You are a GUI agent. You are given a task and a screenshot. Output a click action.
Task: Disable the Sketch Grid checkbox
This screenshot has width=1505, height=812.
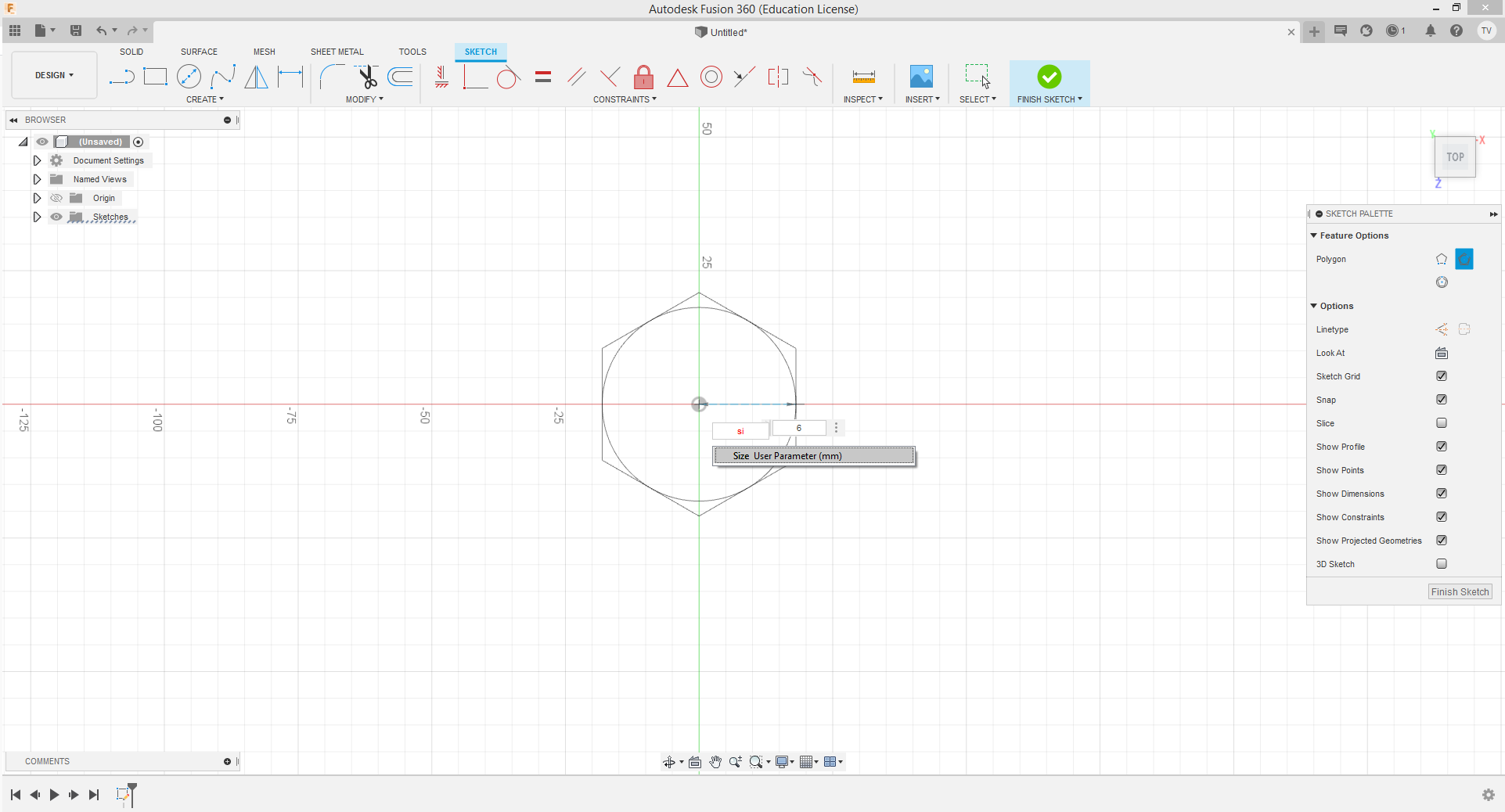(x=1441, y=376)
